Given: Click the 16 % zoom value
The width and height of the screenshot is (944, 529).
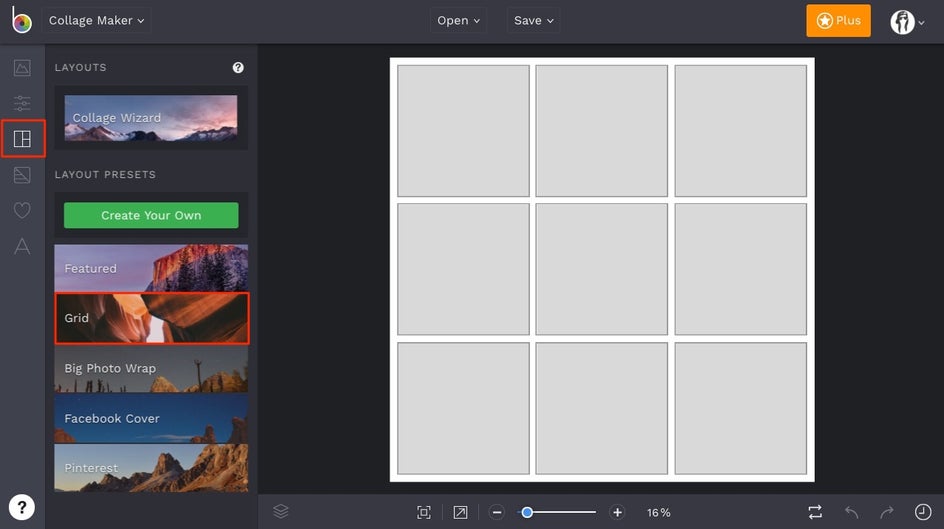Looking at the screenshot, I should point(659,513).
